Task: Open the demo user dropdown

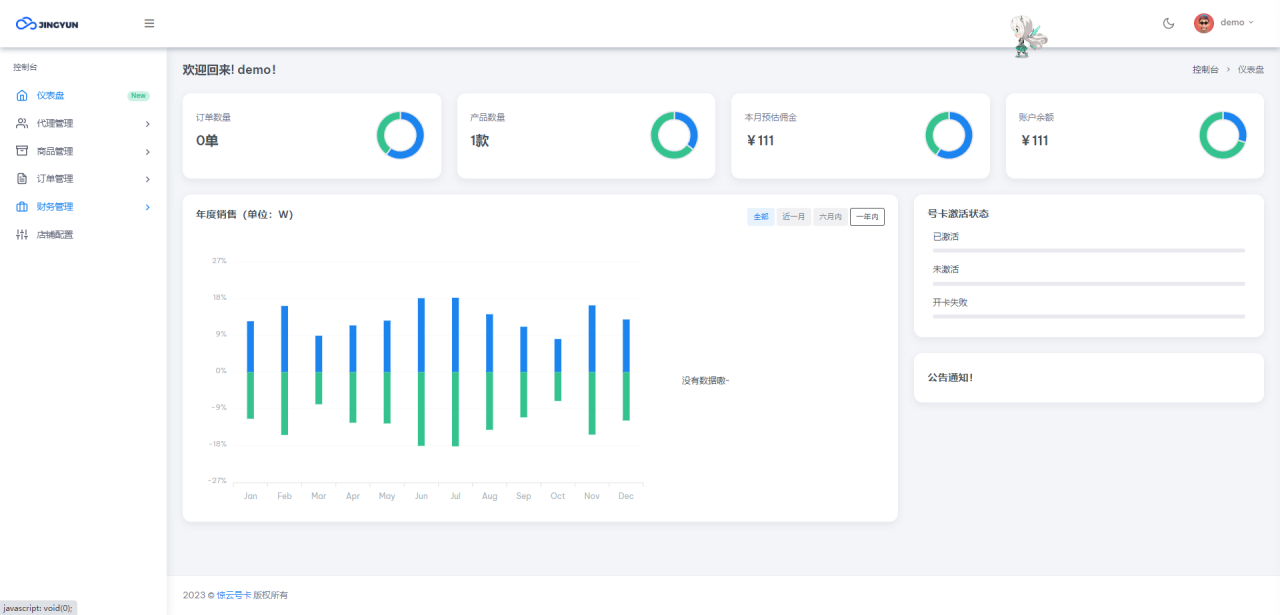Action: 1223,23
